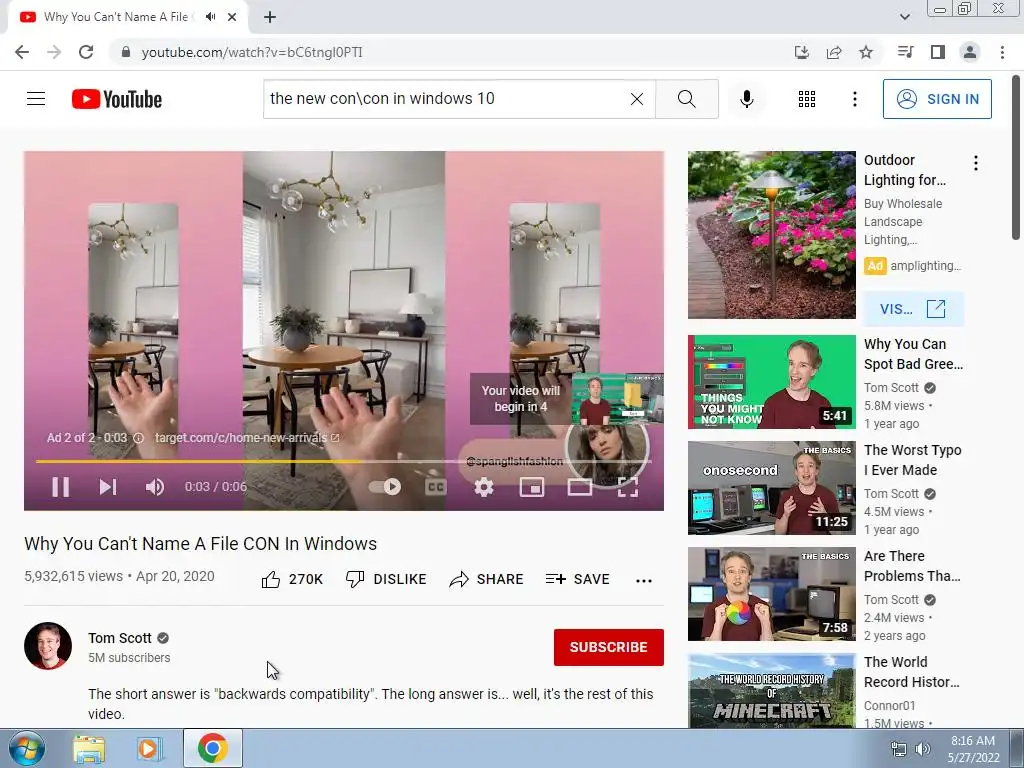Click upcoming video preview thumbnail in ad

pyautogui.click(x=617, y=398)
